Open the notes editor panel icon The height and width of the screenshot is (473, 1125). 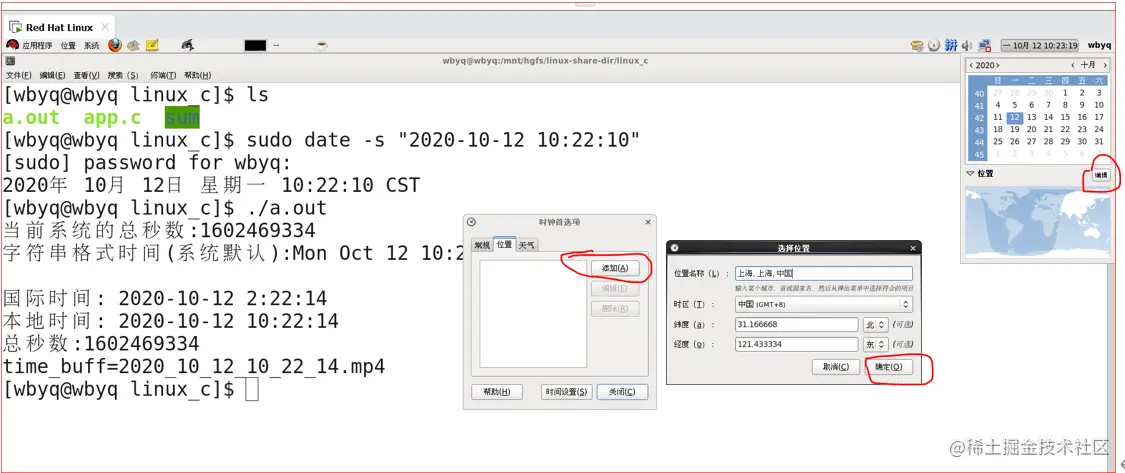(151, 45)
